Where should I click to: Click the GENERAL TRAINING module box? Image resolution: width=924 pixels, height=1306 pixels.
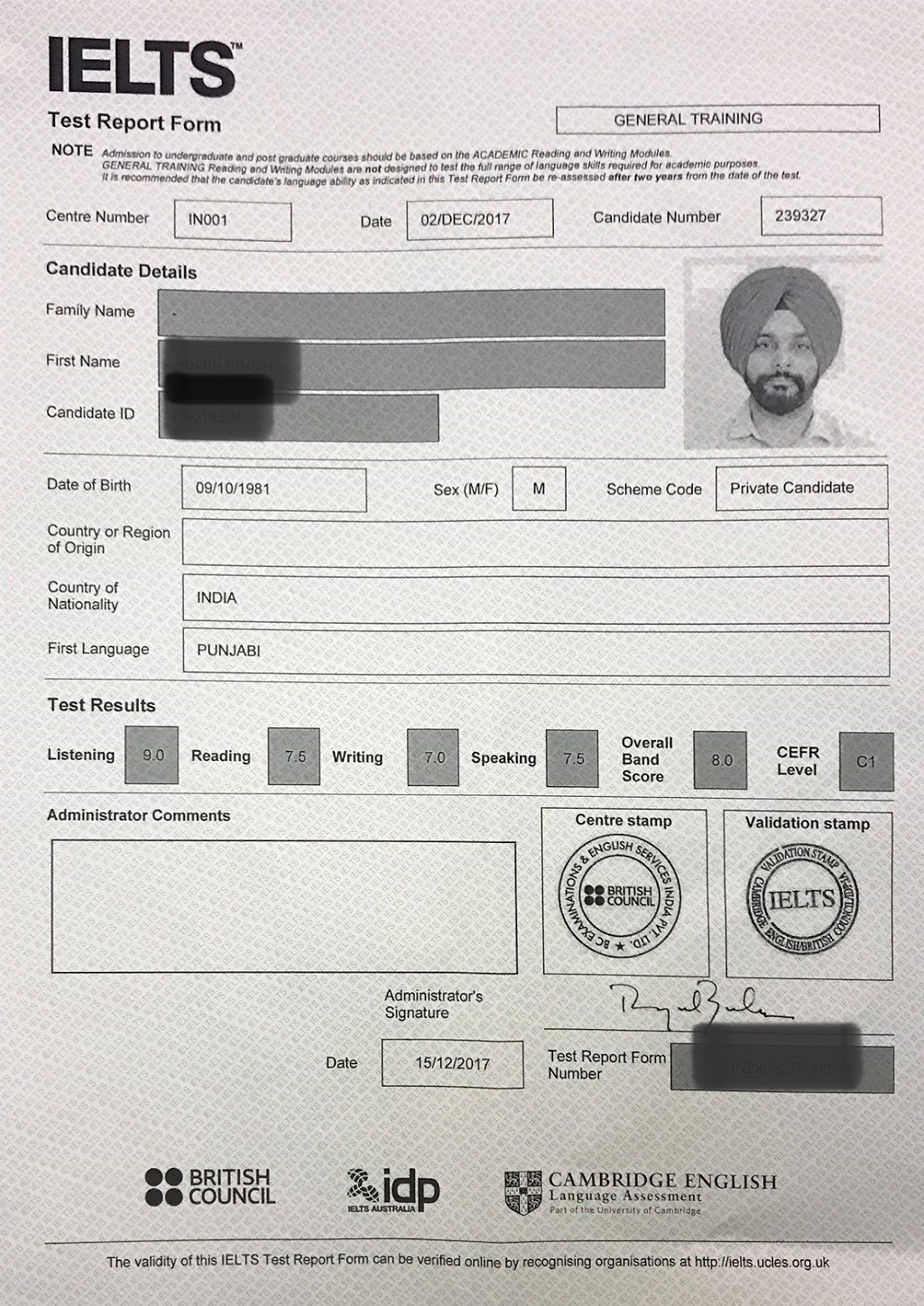[717, 119]
